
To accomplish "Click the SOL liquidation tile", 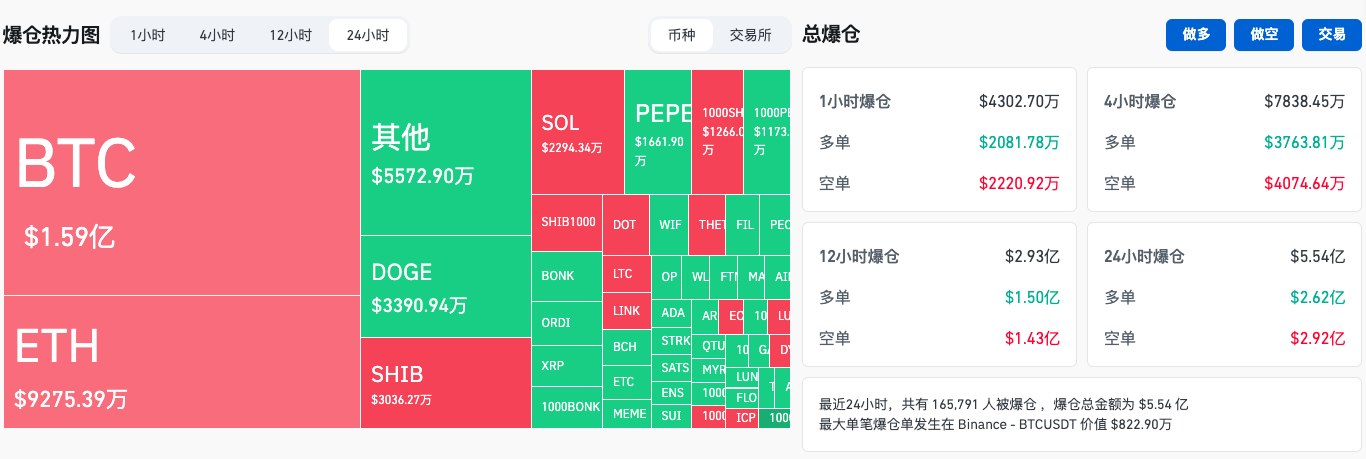I will pos(577,132).
